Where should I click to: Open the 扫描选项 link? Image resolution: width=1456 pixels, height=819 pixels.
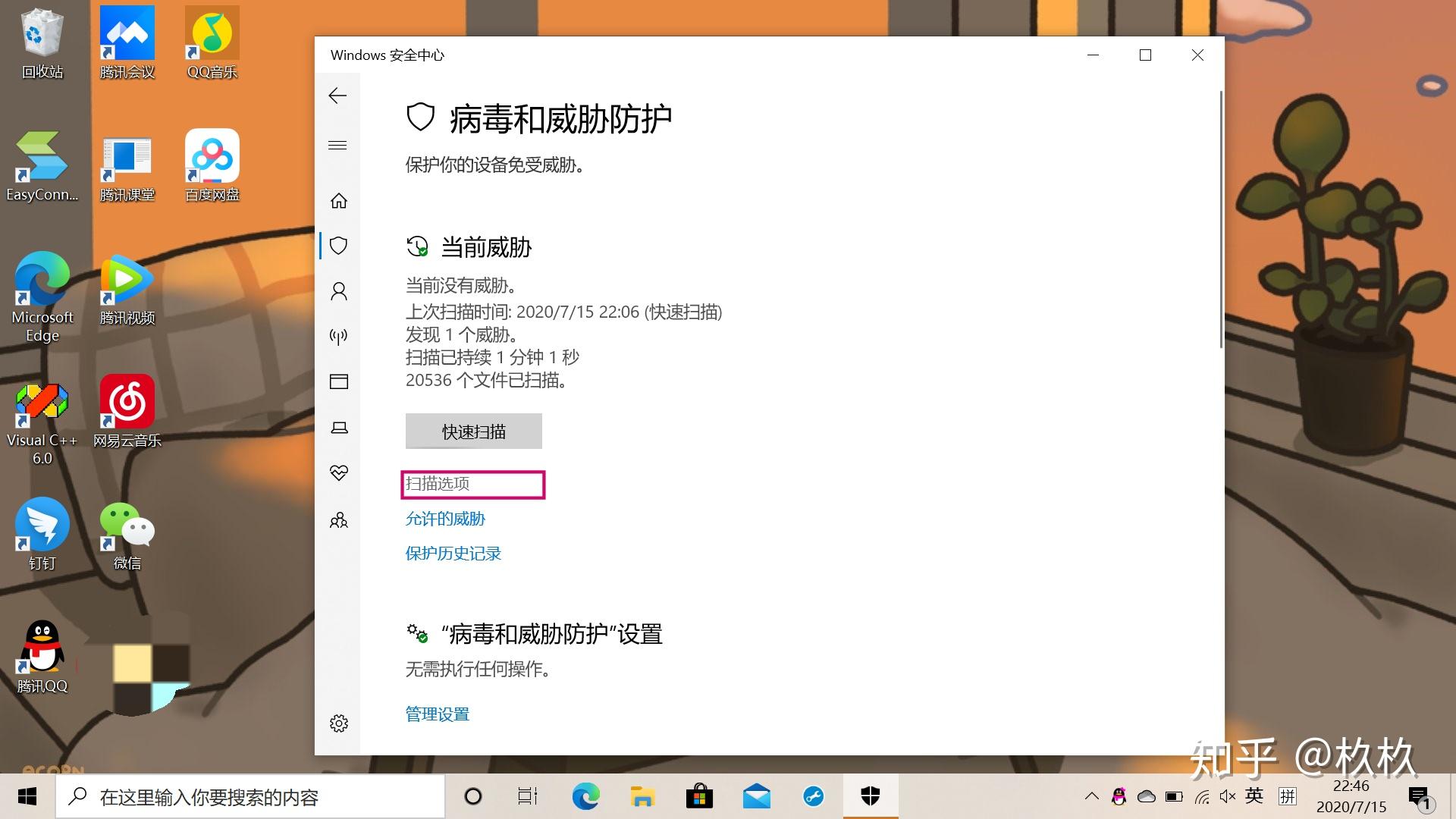438,484
